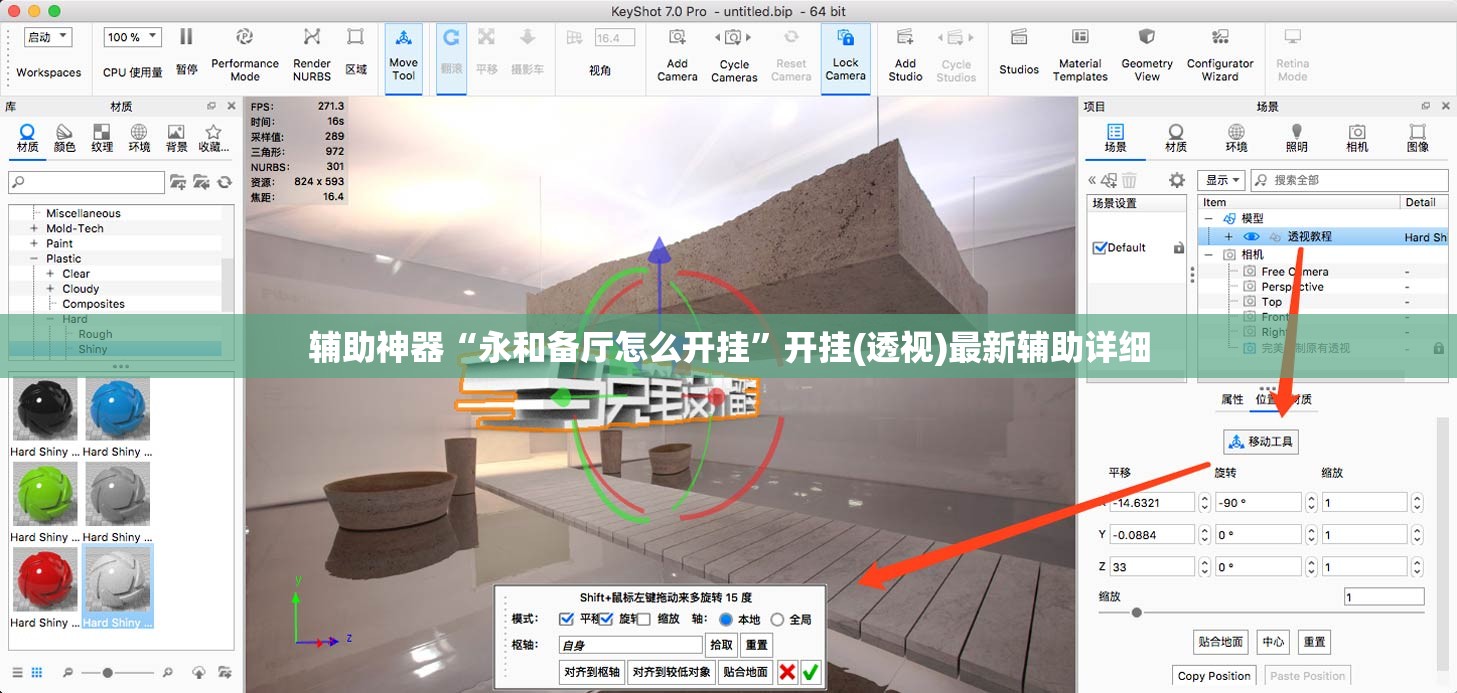1457x693 pixels.
Task: Toggle the Default scene set checkbox
Action: (x=1100, y=248)
